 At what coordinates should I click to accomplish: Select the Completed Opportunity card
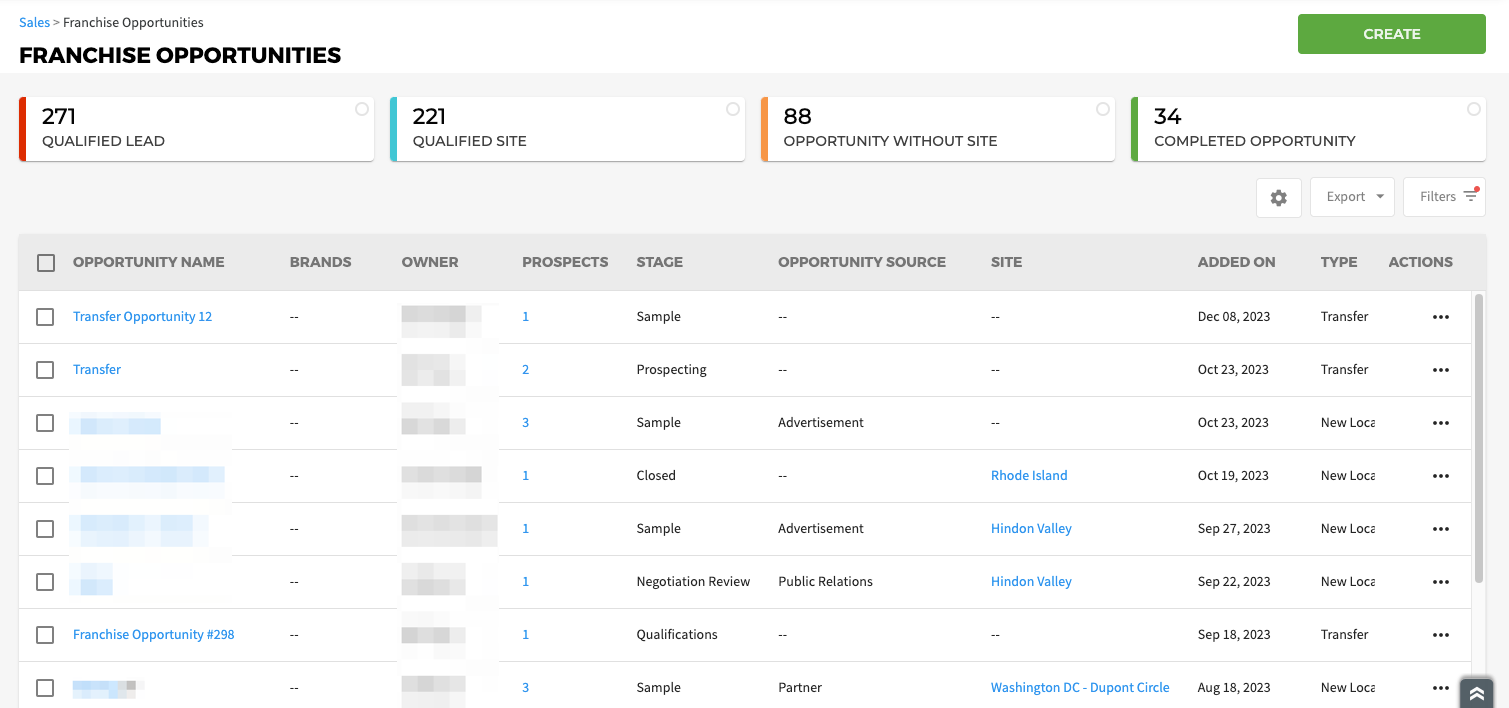point(1307,129)
